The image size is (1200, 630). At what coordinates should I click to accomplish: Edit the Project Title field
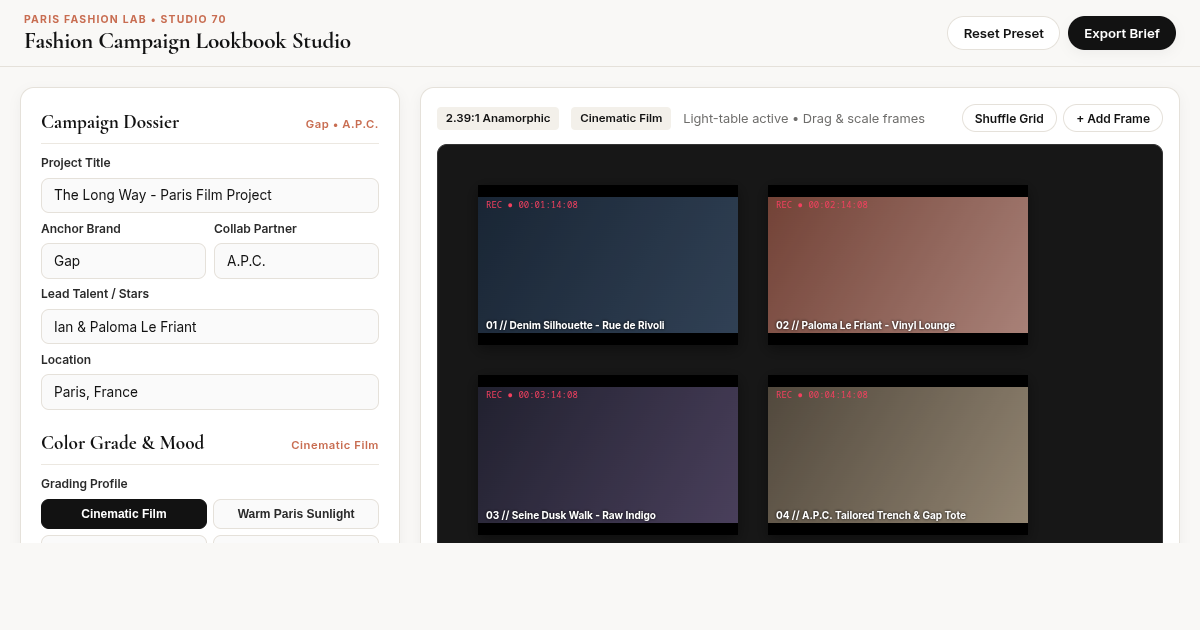(x=210, y=195)
